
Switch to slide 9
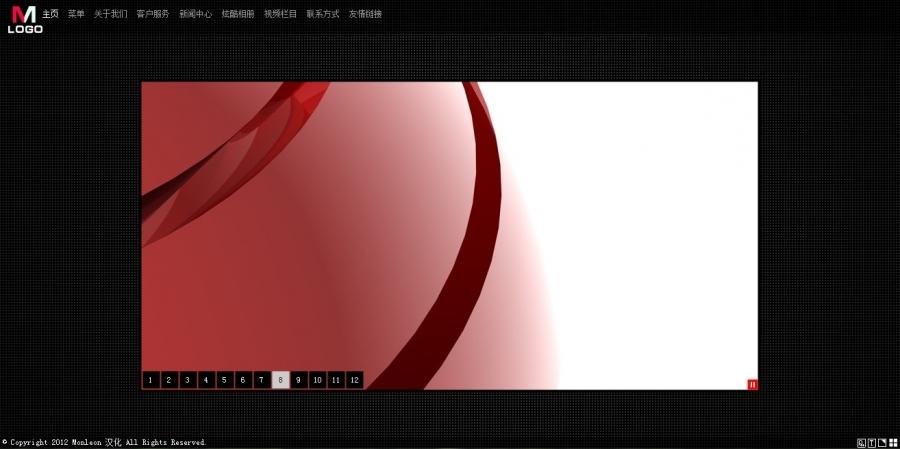[x=298, y=380]
